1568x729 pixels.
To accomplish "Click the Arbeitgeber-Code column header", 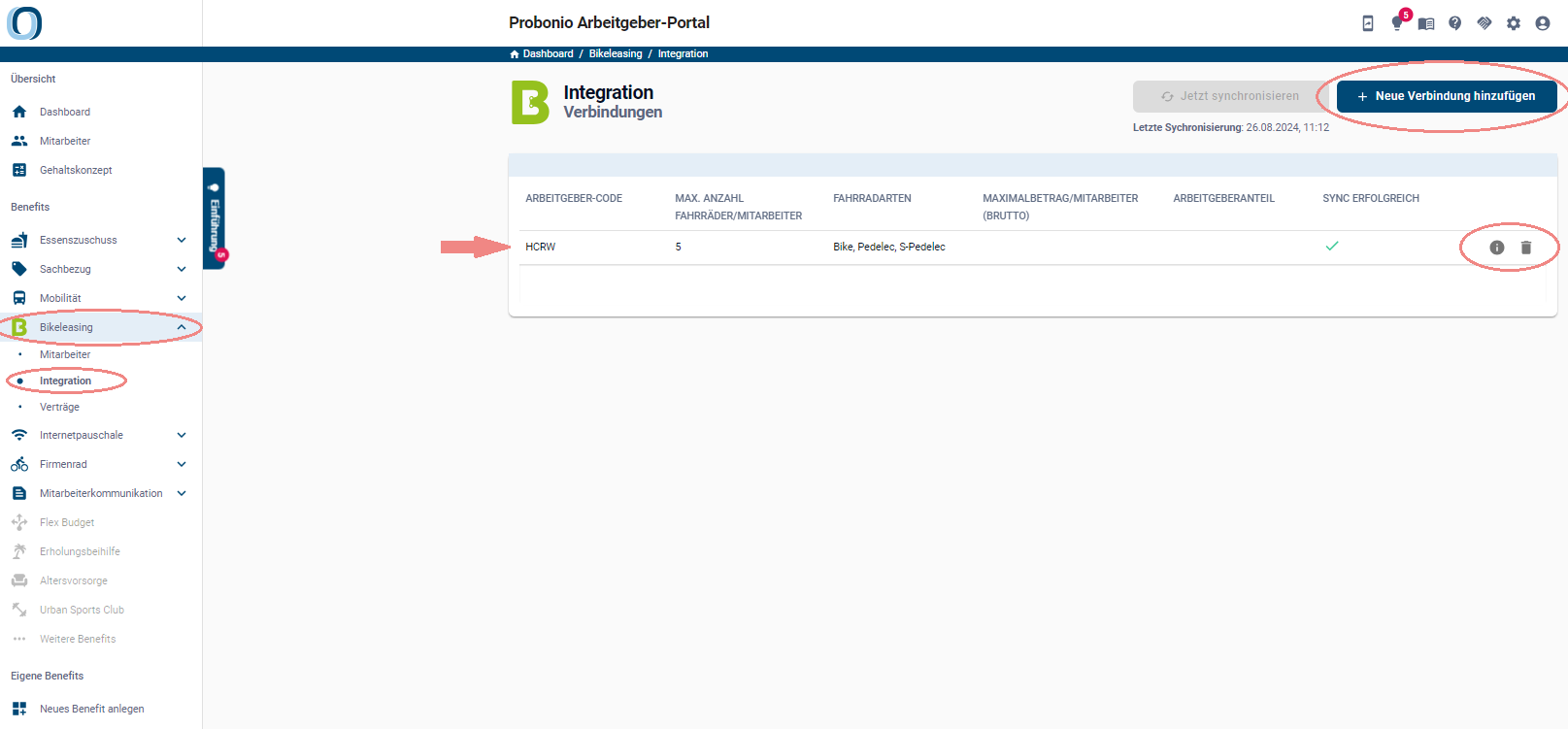I will (574, 198).
